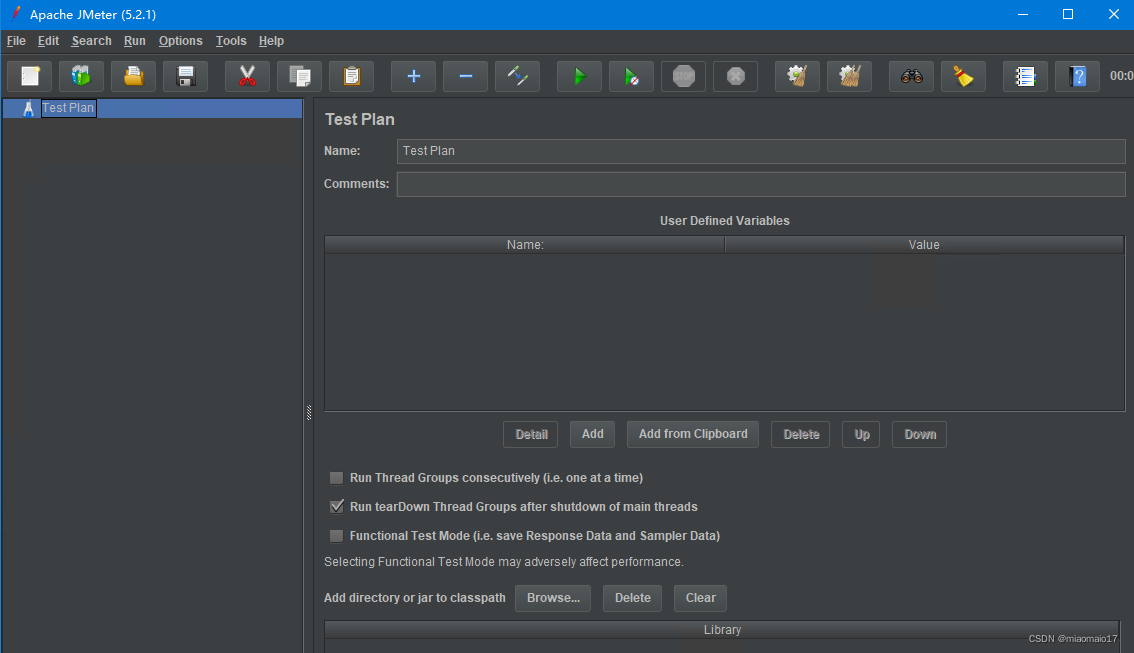Viewport: 1134px width, 653px height.
Task: Click the classpath Clear button
Action: pyautogui.click(x=701, y=598)
